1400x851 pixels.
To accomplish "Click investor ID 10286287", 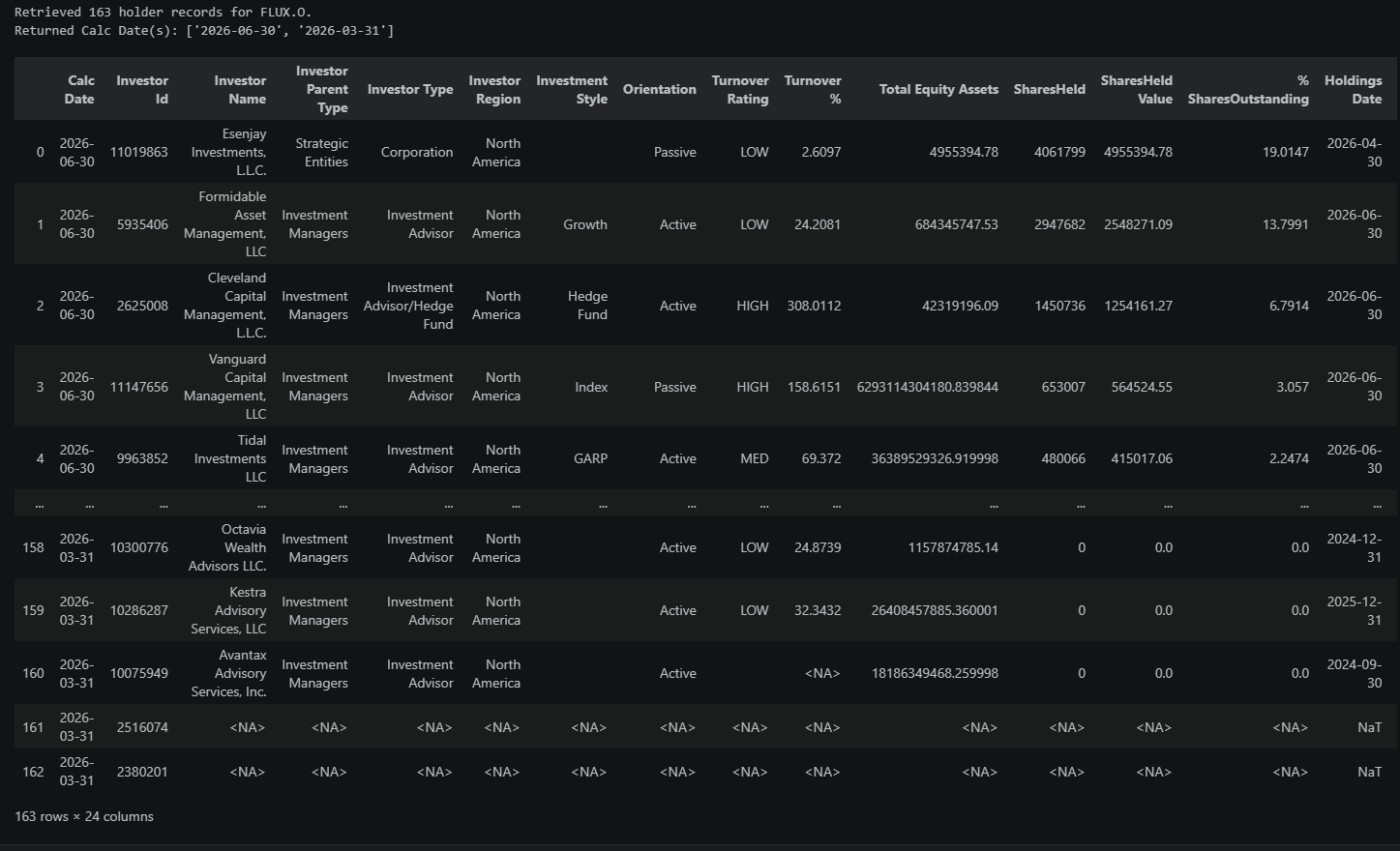I will point(139,610).
